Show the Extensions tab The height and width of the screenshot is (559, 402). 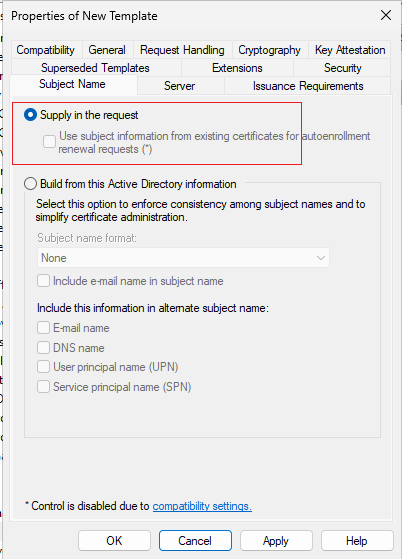[237, 68]
